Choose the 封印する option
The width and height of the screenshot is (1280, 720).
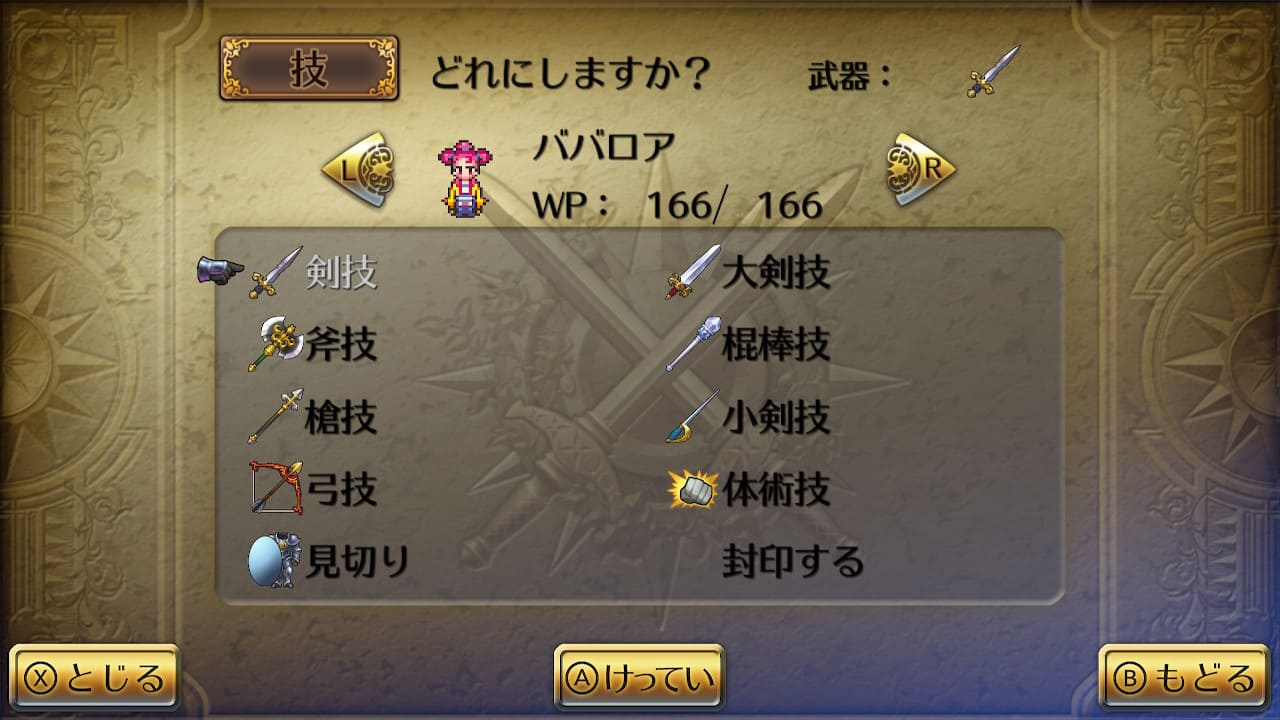click(x=793, y=561)
